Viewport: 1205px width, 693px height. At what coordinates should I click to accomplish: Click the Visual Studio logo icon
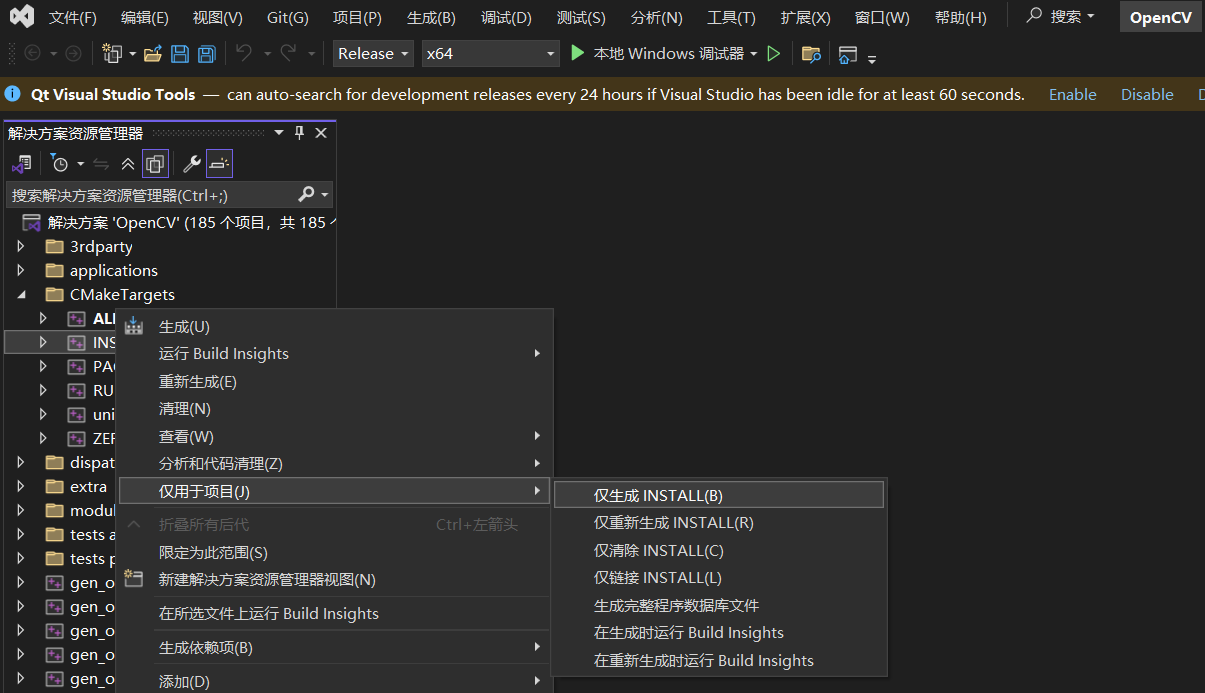pos(21,16)
